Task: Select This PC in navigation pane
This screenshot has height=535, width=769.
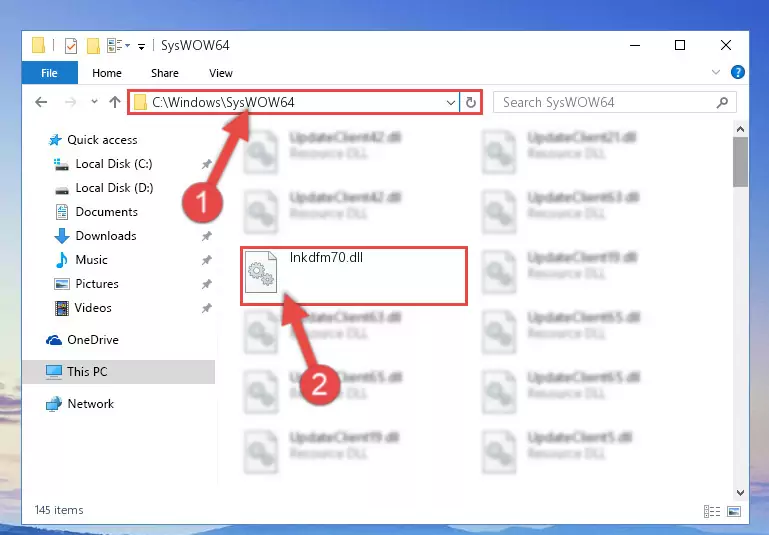Action: click(x=118, y=372)
